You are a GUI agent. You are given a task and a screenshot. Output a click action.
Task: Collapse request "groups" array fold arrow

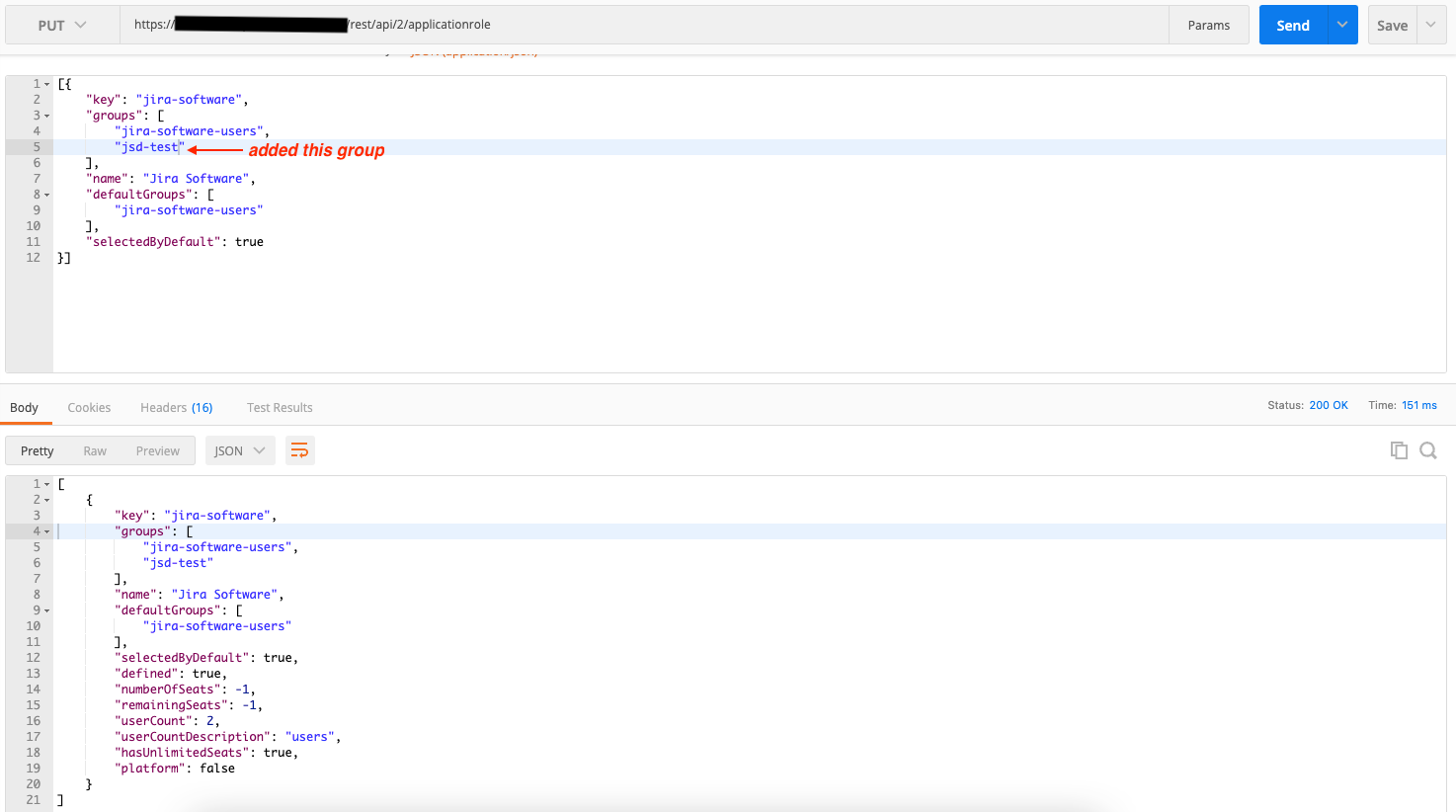[x=47, y=116]
